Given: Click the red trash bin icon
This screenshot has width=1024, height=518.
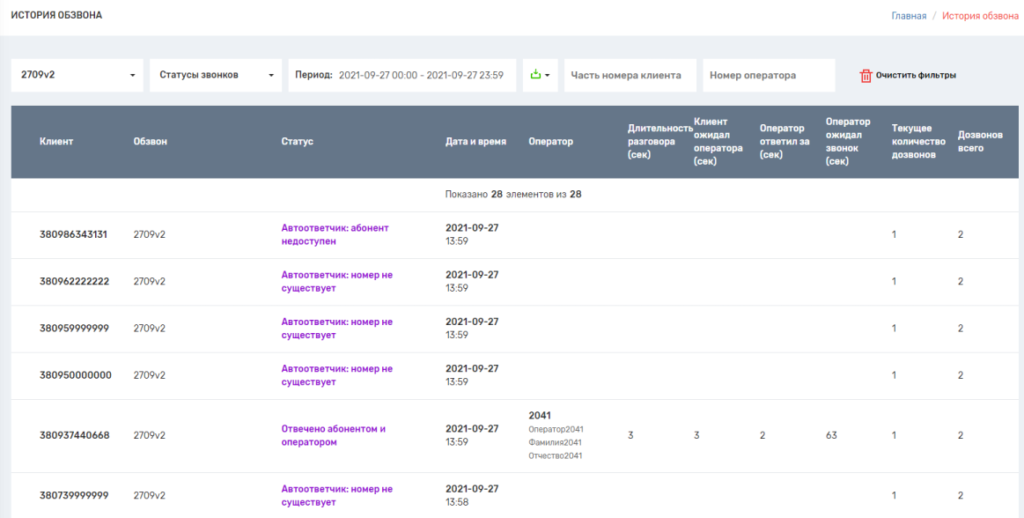Looking at the screenshot, I should (866, 75).
